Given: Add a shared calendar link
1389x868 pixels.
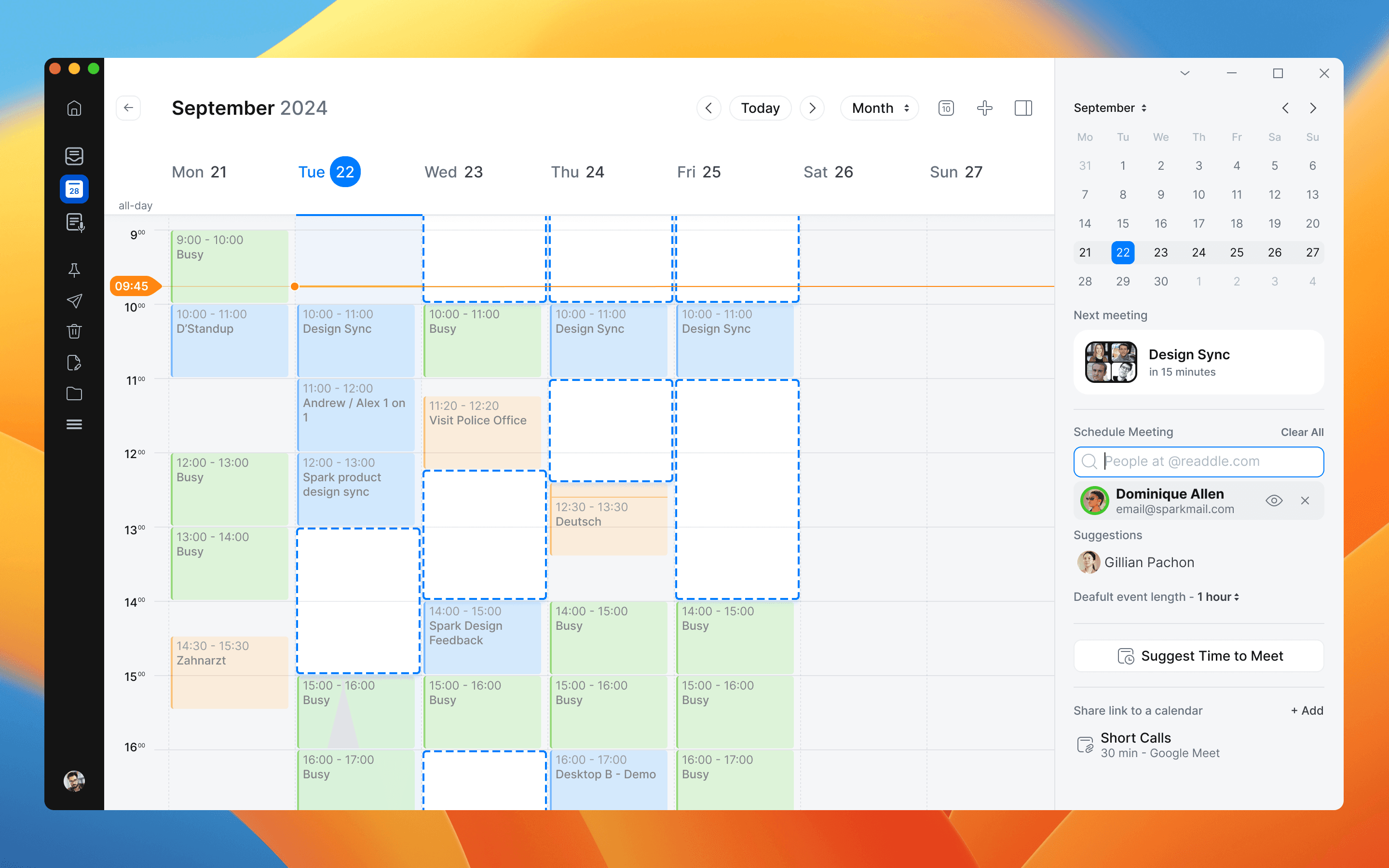Looking at the screenshot, I should 1307,711.
